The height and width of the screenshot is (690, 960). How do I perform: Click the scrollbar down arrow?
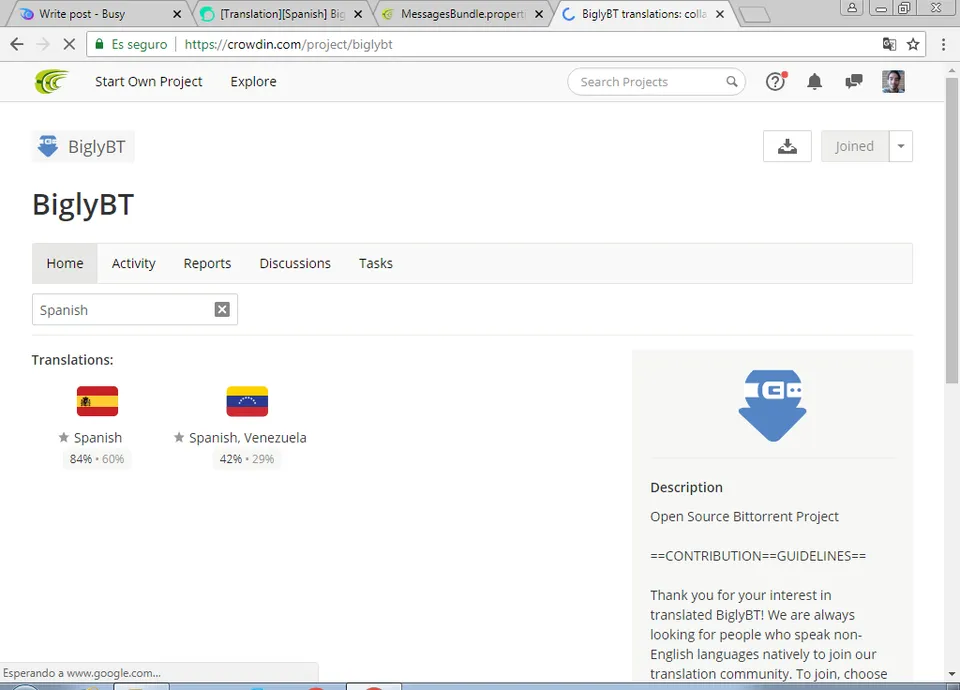pyautogui.click(x=951, y=674)
